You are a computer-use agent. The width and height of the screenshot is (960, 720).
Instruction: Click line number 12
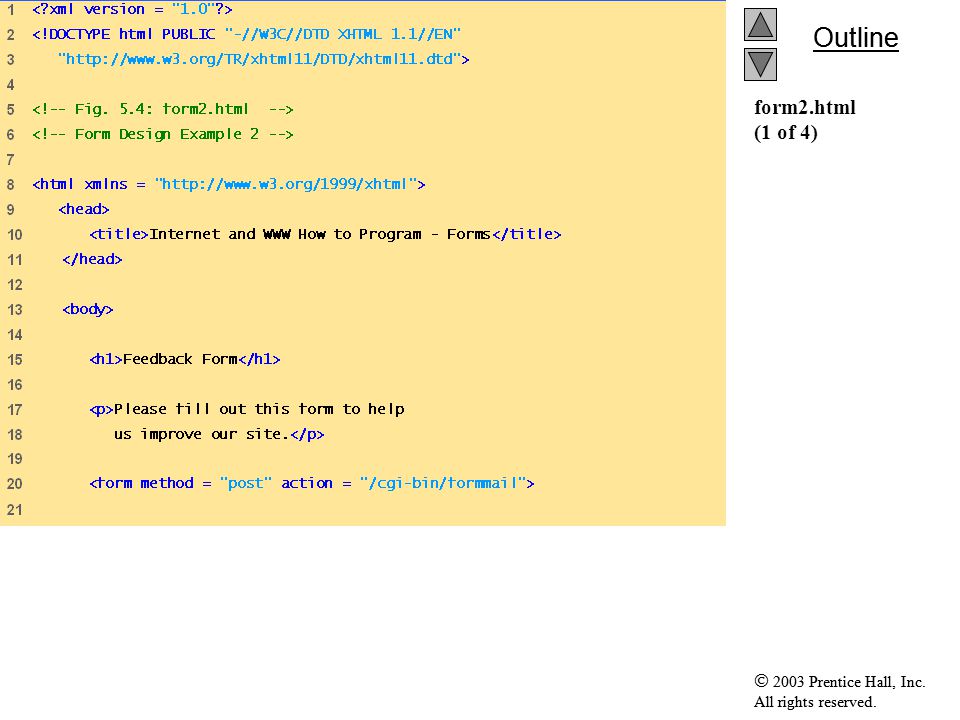[x=15, y=285]
